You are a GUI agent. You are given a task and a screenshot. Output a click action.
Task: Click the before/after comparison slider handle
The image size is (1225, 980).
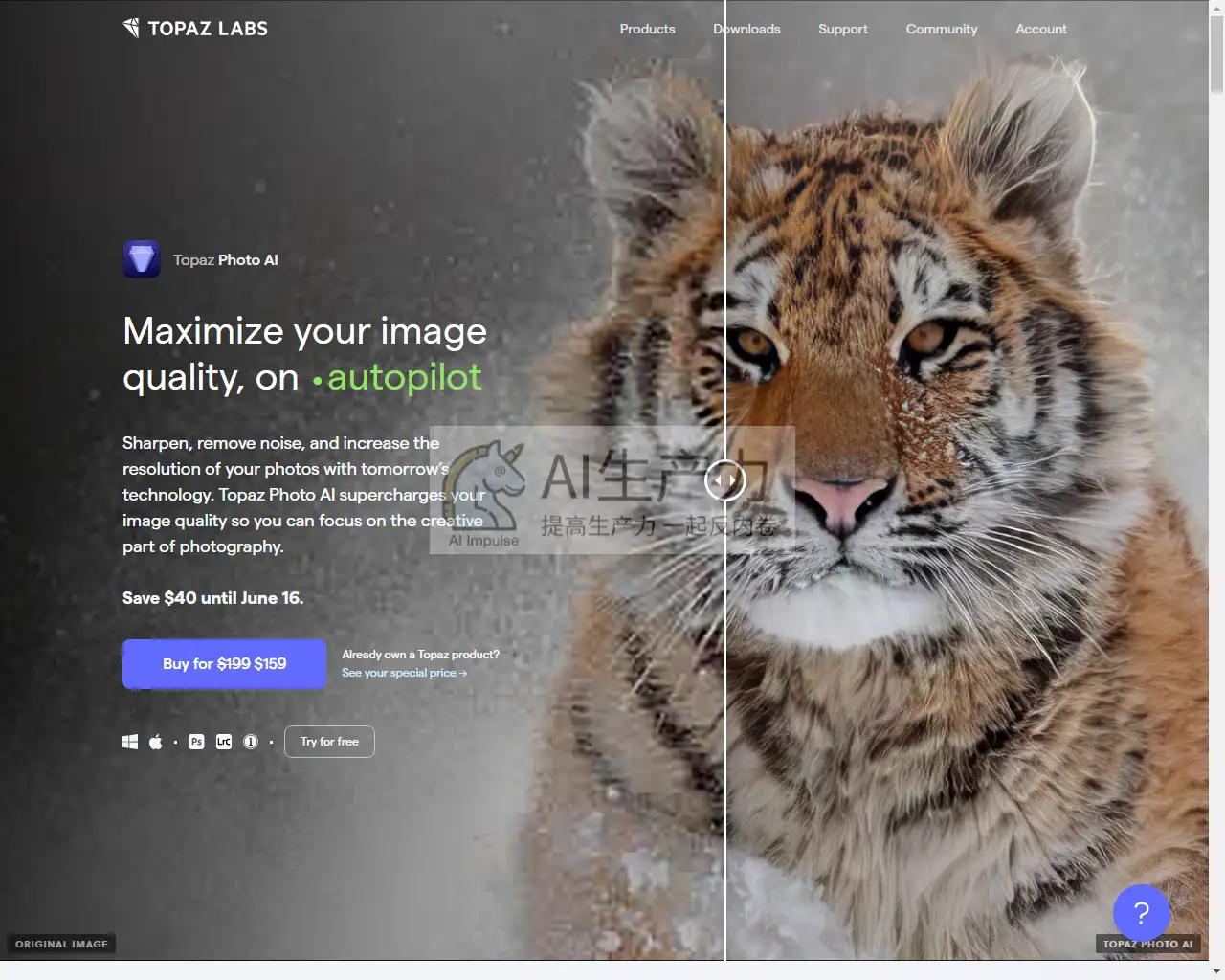pos(725,479)
